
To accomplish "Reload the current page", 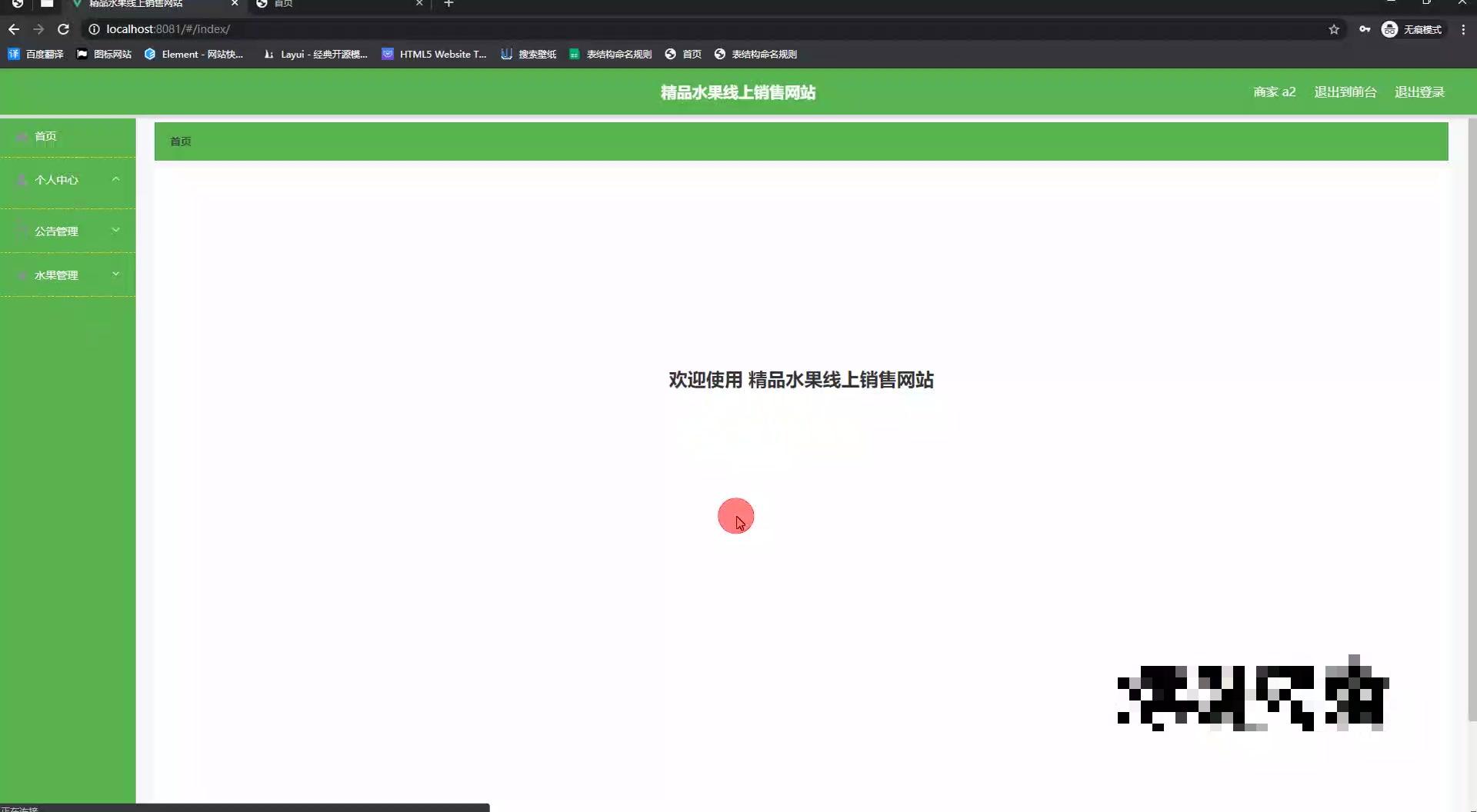I will tap(64, 29).
